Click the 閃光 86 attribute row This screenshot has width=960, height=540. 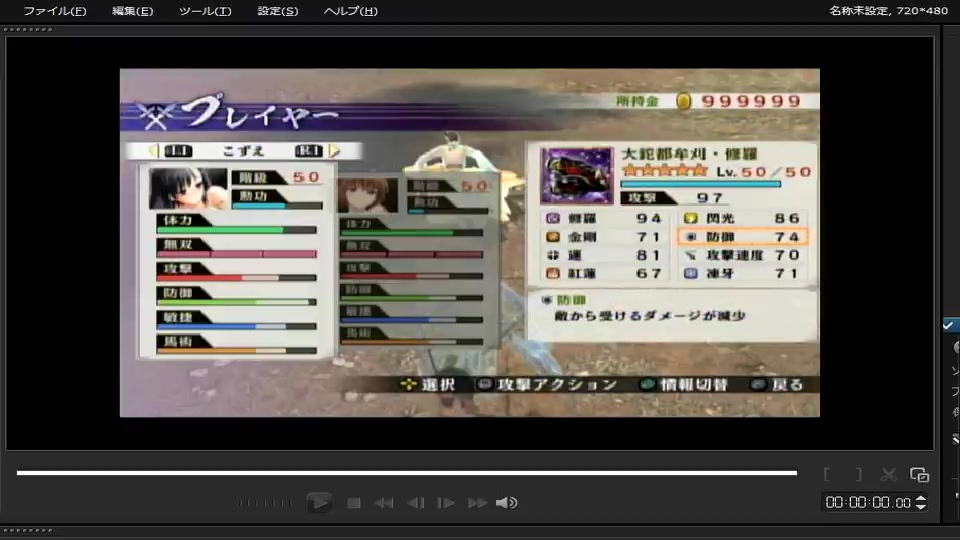742,219
